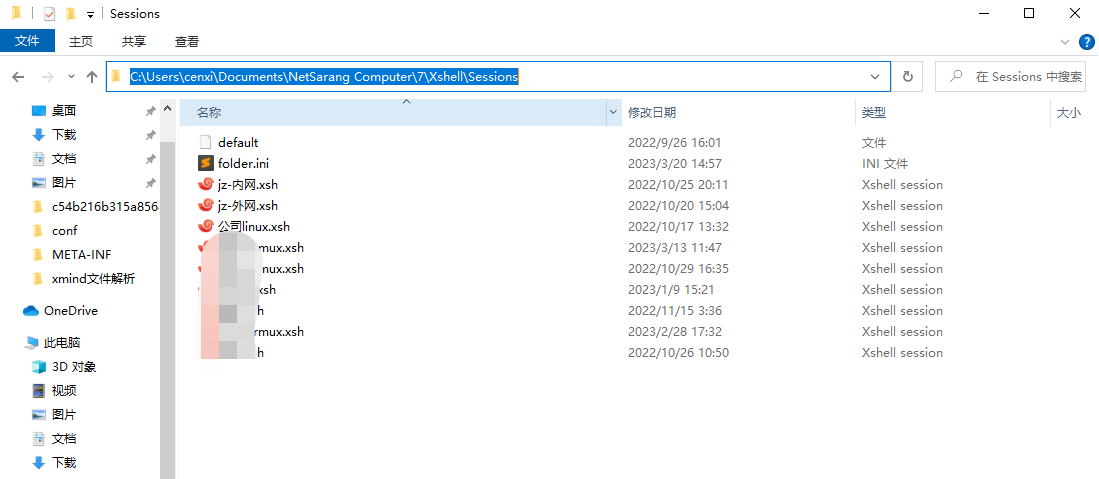Select the 公司linux.xsh file name
Viewport: 1099px width, 479px height.
254,227
